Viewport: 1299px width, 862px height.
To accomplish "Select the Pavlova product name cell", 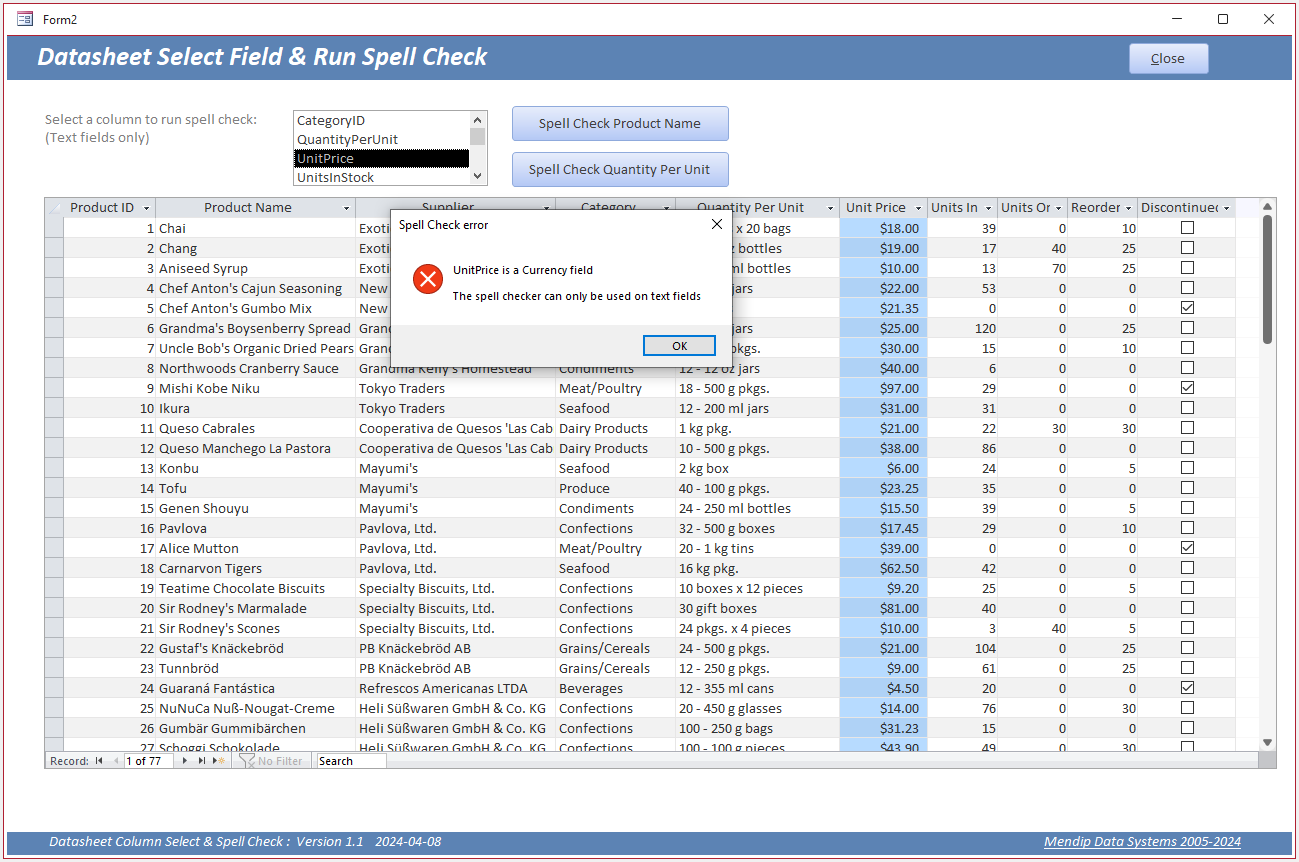I will [x=255, y=528].
